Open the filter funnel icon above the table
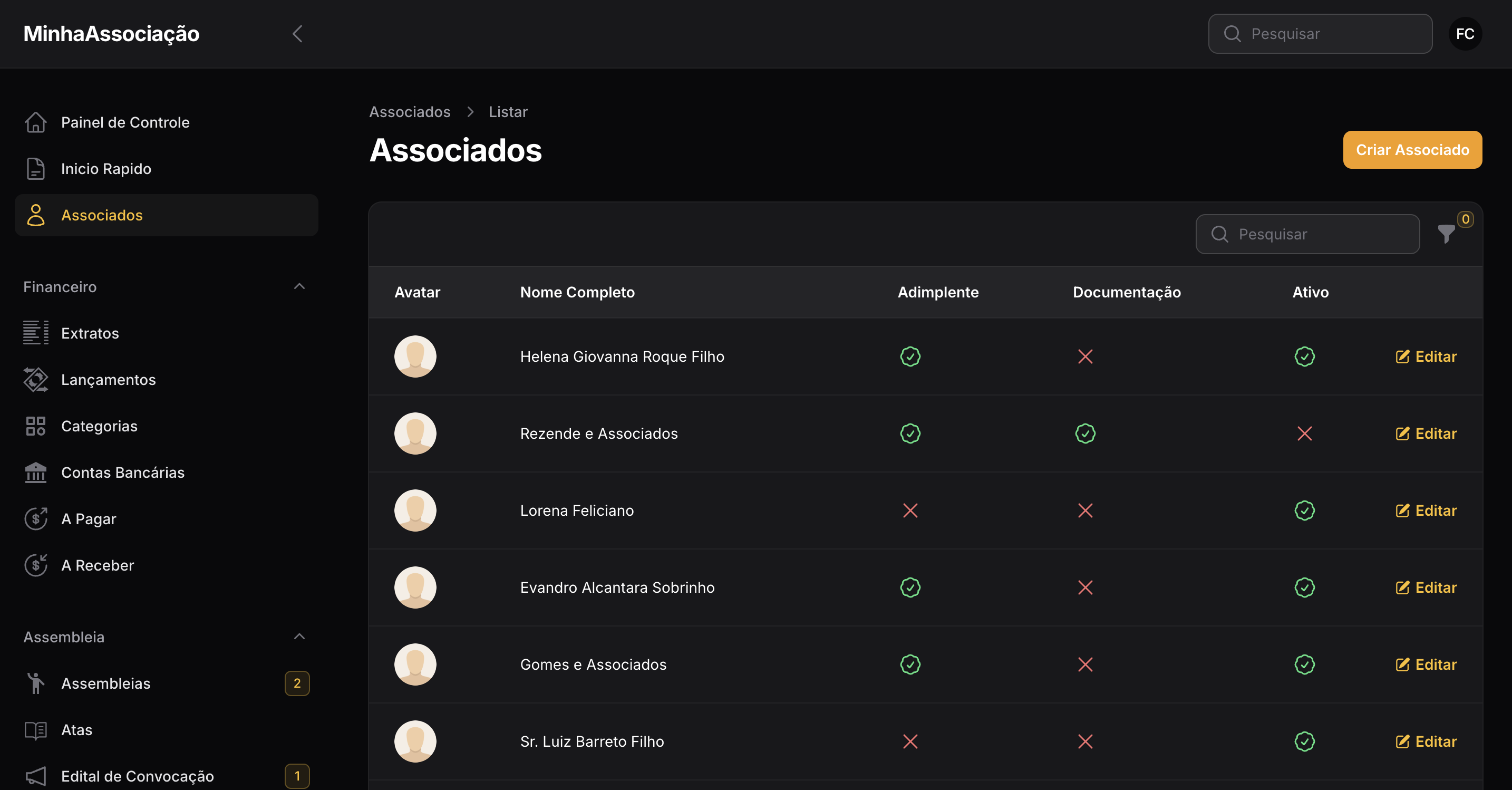The height and width of the screenshot is (790, 1512). (1446, 234)
